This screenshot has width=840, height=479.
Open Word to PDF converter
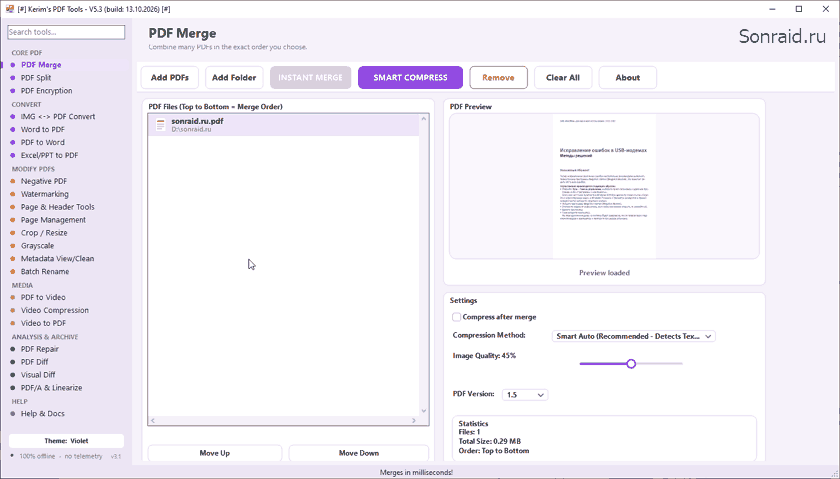pyautogui.click(x=42, y=129)
